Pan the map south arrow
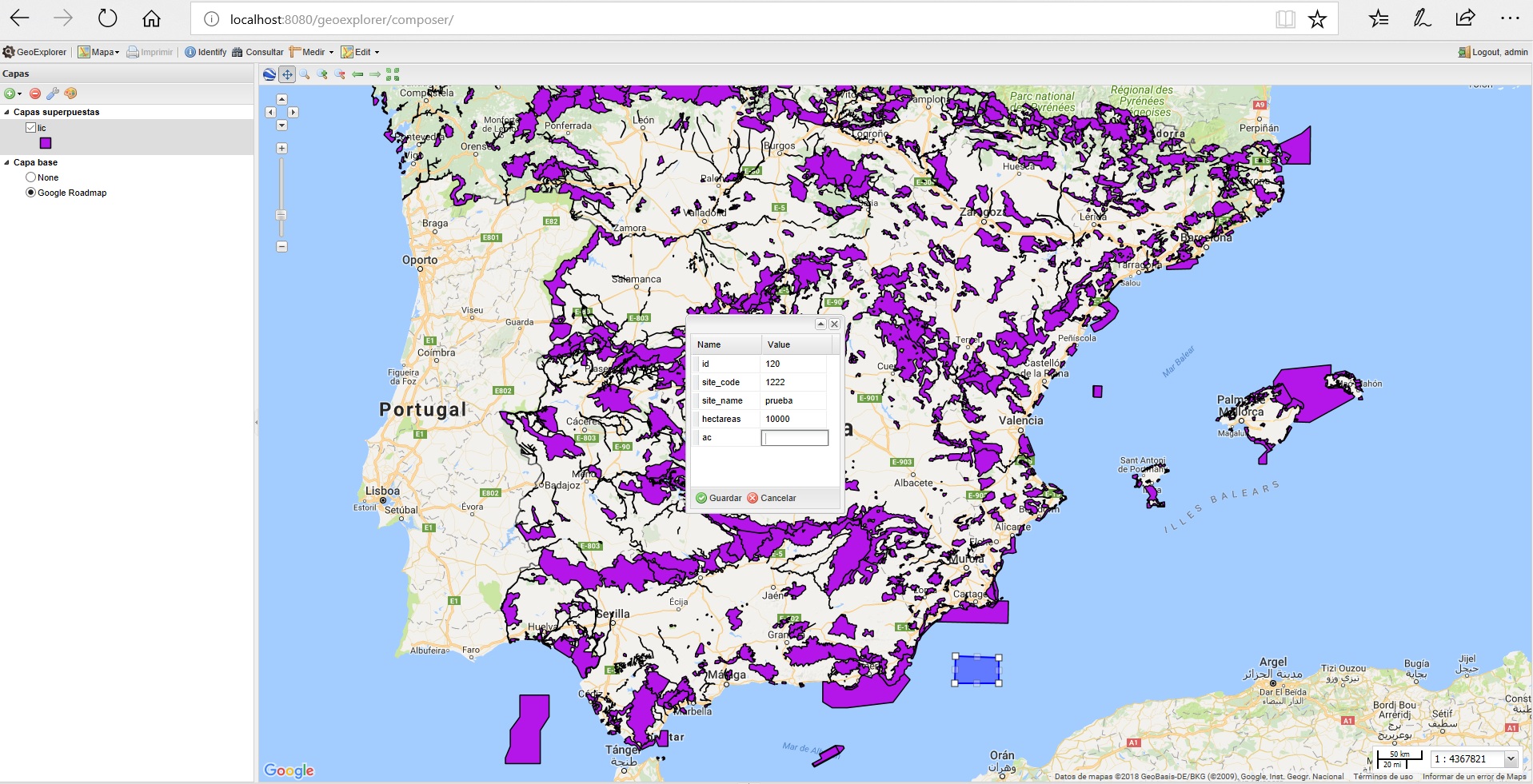 coord(281,125)
